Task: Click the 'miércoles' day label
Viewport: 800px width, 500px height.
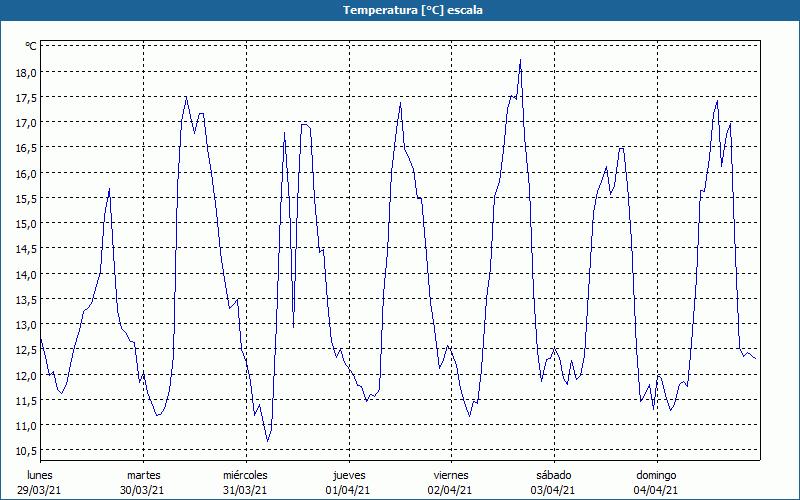Action: click(x=245, y=475)
